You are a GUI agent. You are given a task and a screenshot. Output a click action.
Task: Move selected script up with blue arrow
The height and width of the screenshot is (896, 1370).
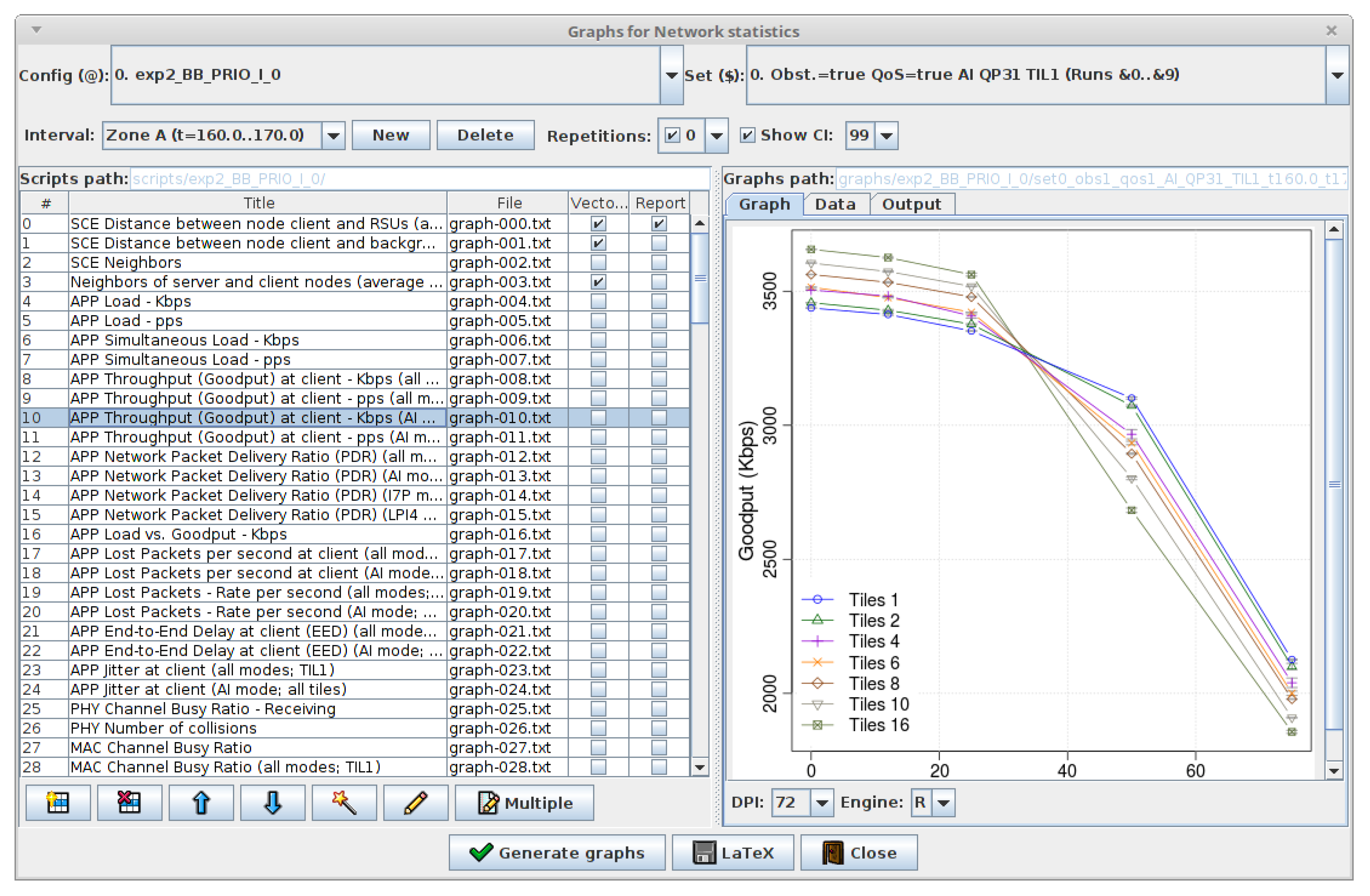tap(201, 802)
